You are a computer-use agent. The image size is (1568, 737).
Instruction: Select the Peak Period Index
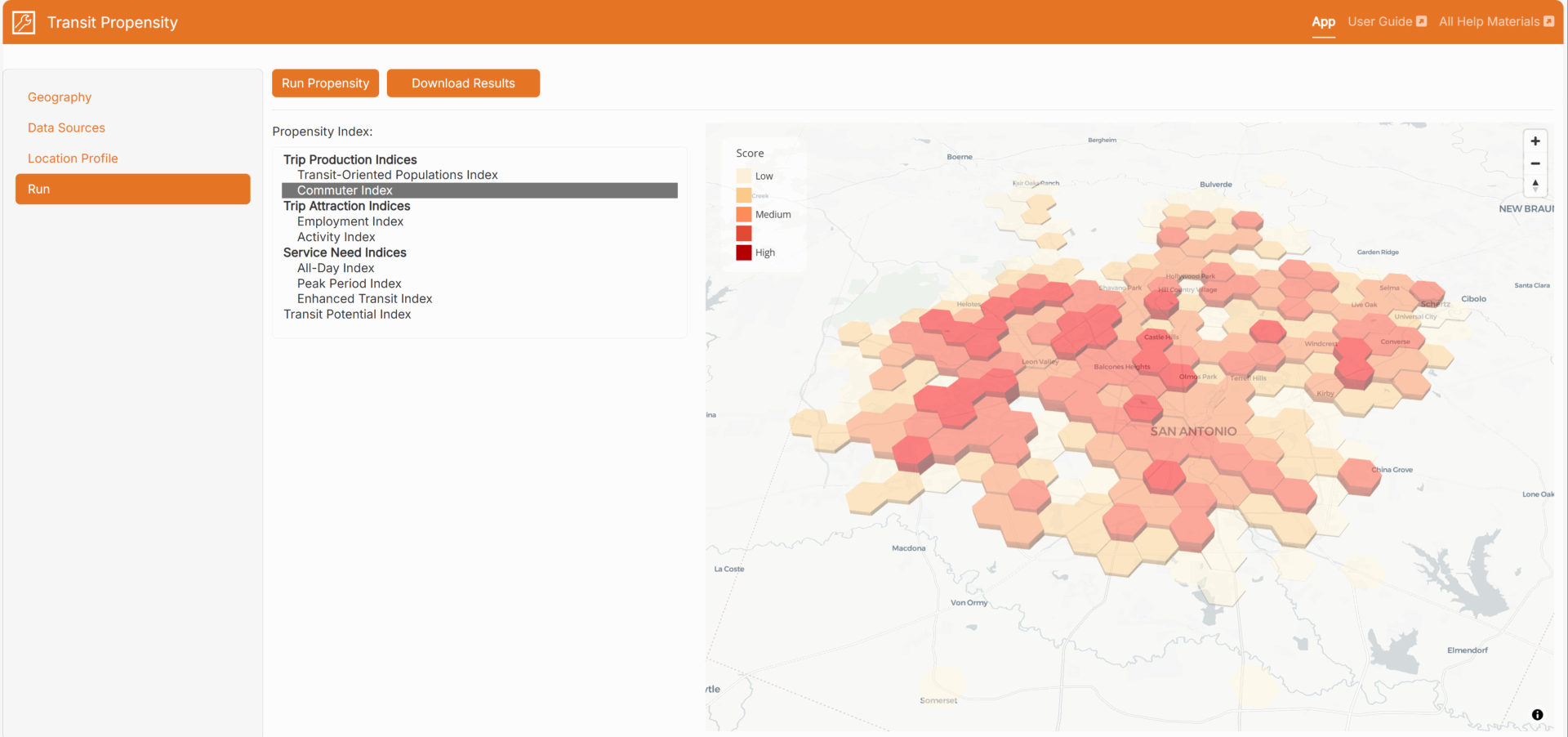click(x=349, y=284)
